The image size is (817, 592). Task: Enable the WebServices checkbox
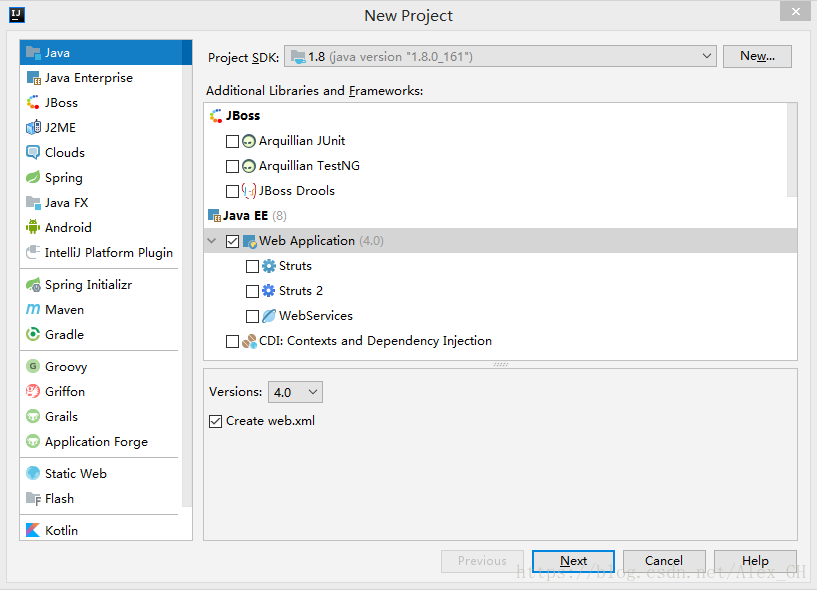252,316
